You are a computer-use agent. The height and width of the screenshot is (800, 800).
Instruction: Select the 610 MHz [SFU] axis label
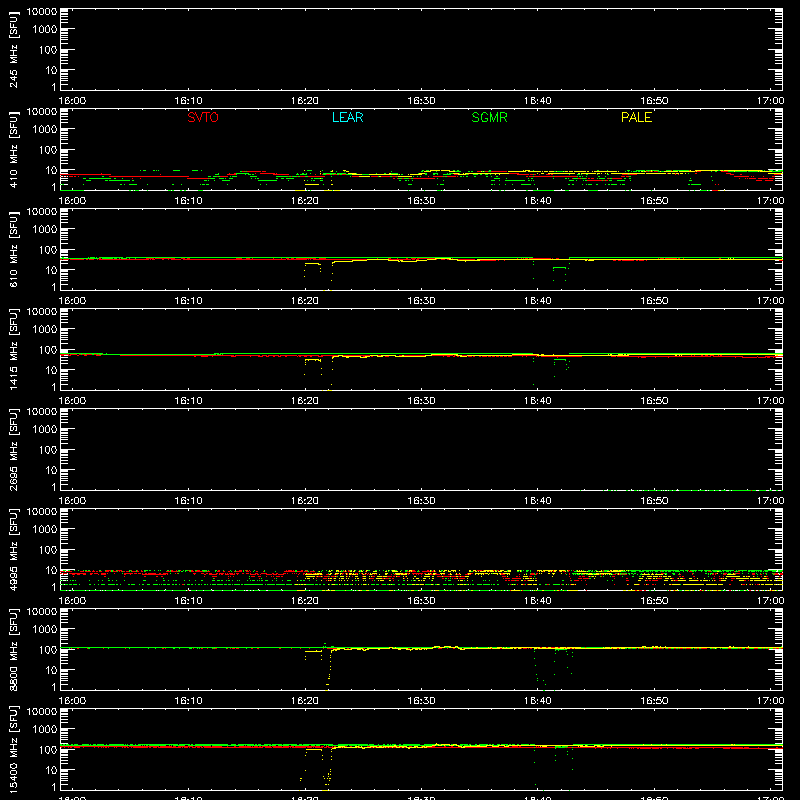[13, 249]
